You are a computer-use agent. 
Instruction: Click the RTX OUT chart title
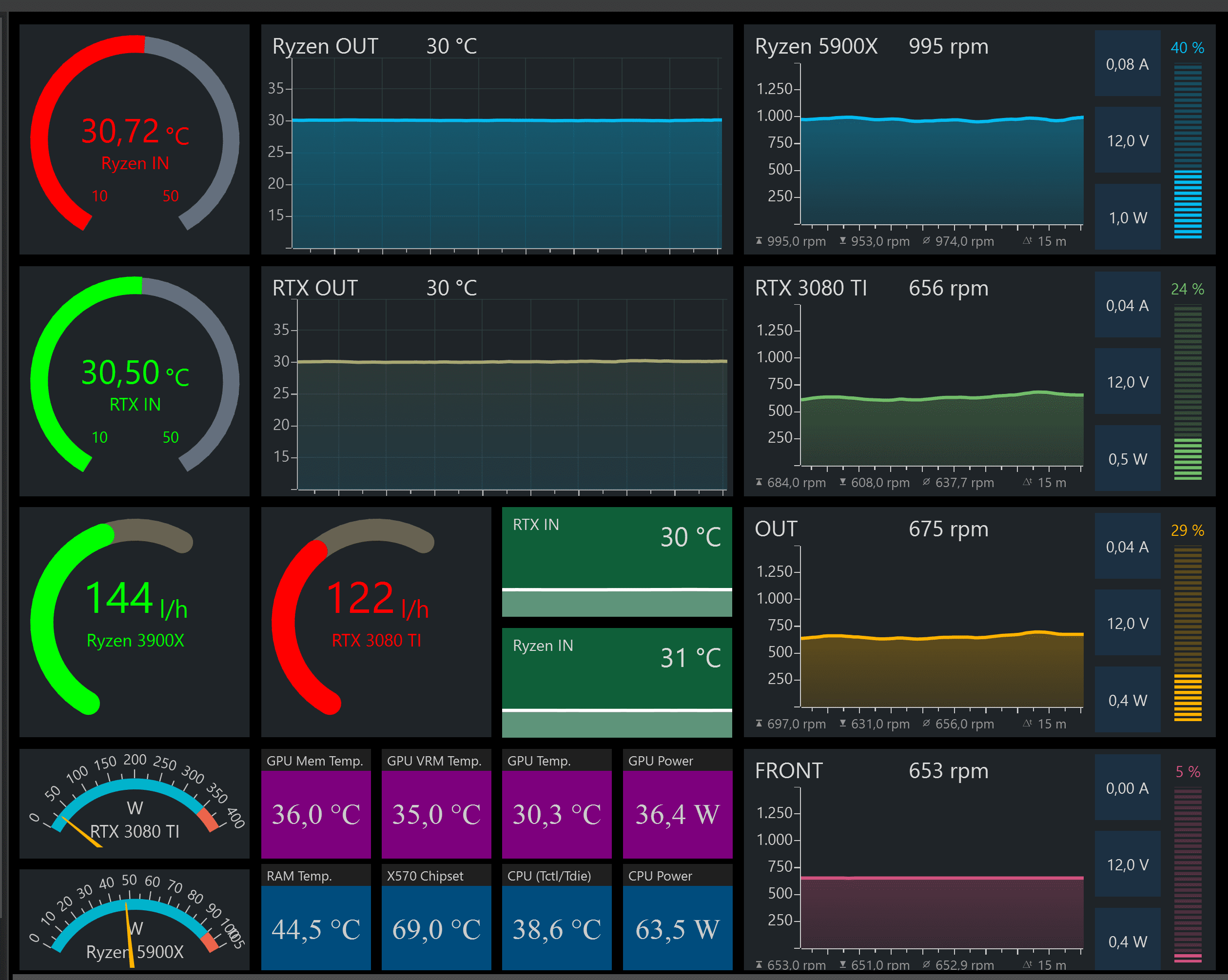315,288
